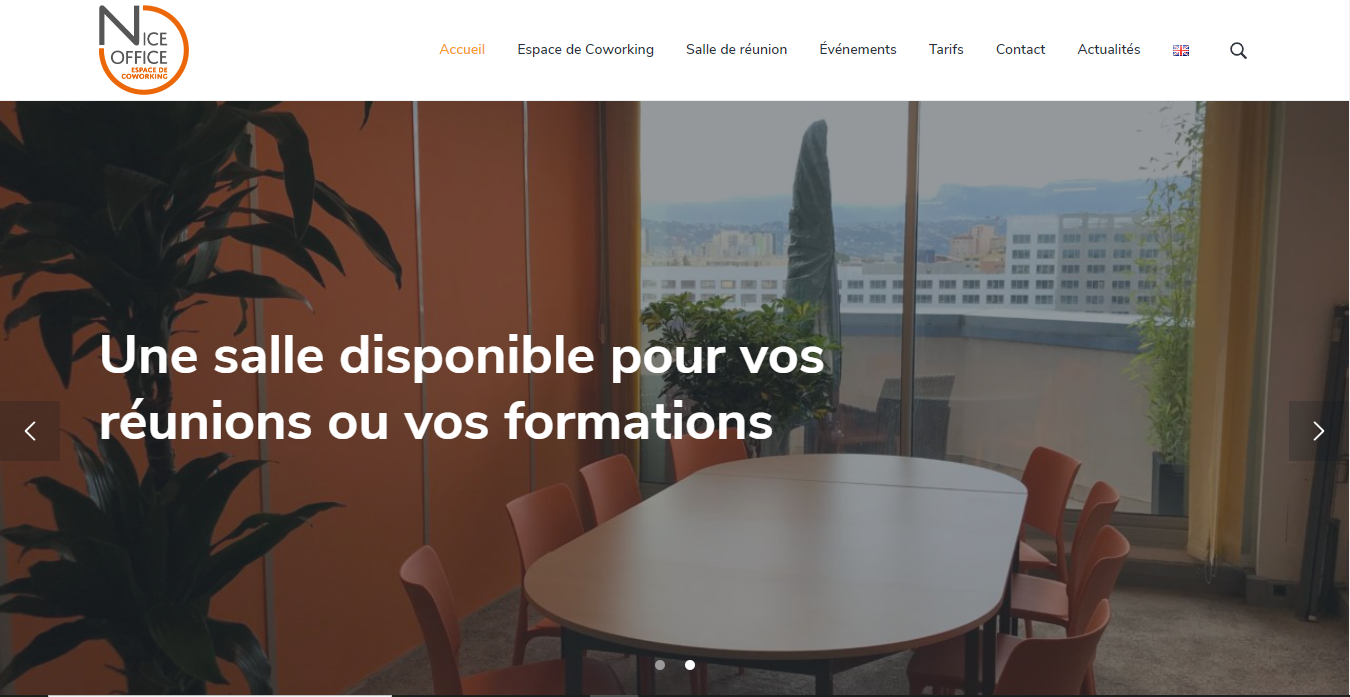Go to the Tarifs page
The width and height of the screenshot is (1350, 697).
946,49
